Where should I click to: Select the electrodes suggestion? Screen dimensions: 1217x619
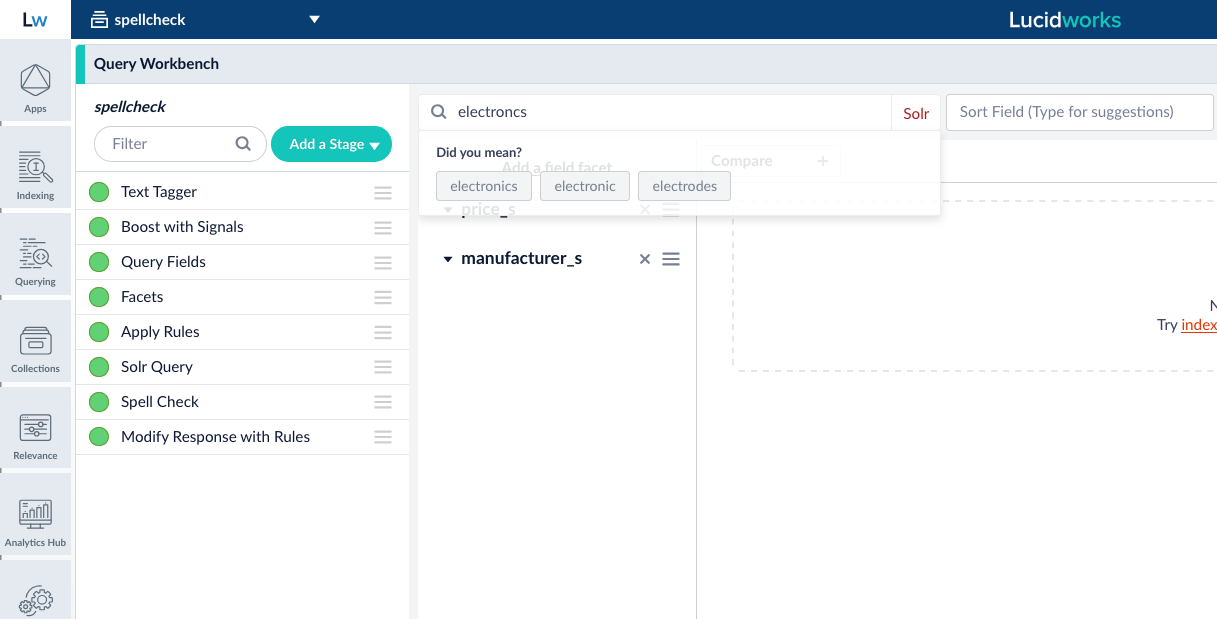(x=684, y=186)
